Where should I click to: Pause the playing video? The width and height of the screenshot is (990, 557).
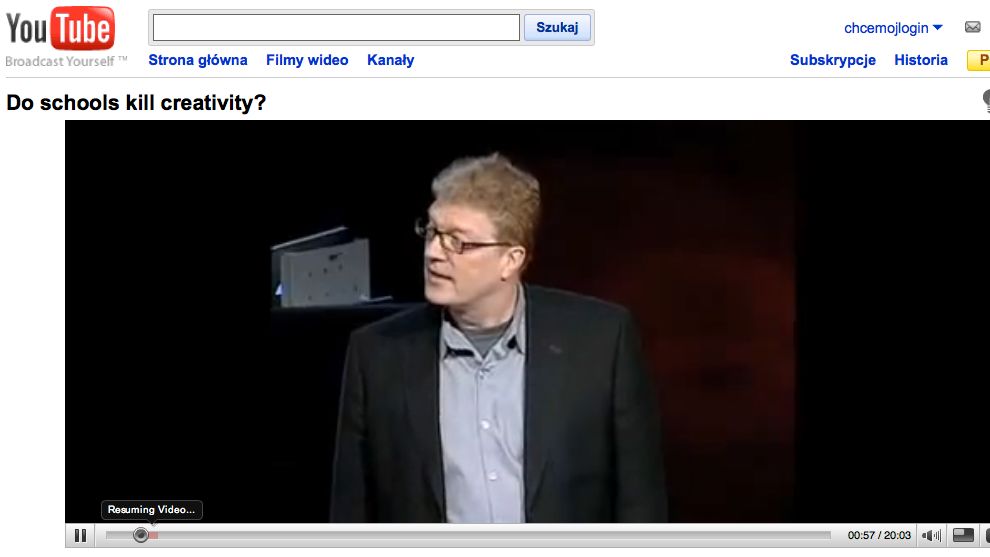[x=80, y=536]
